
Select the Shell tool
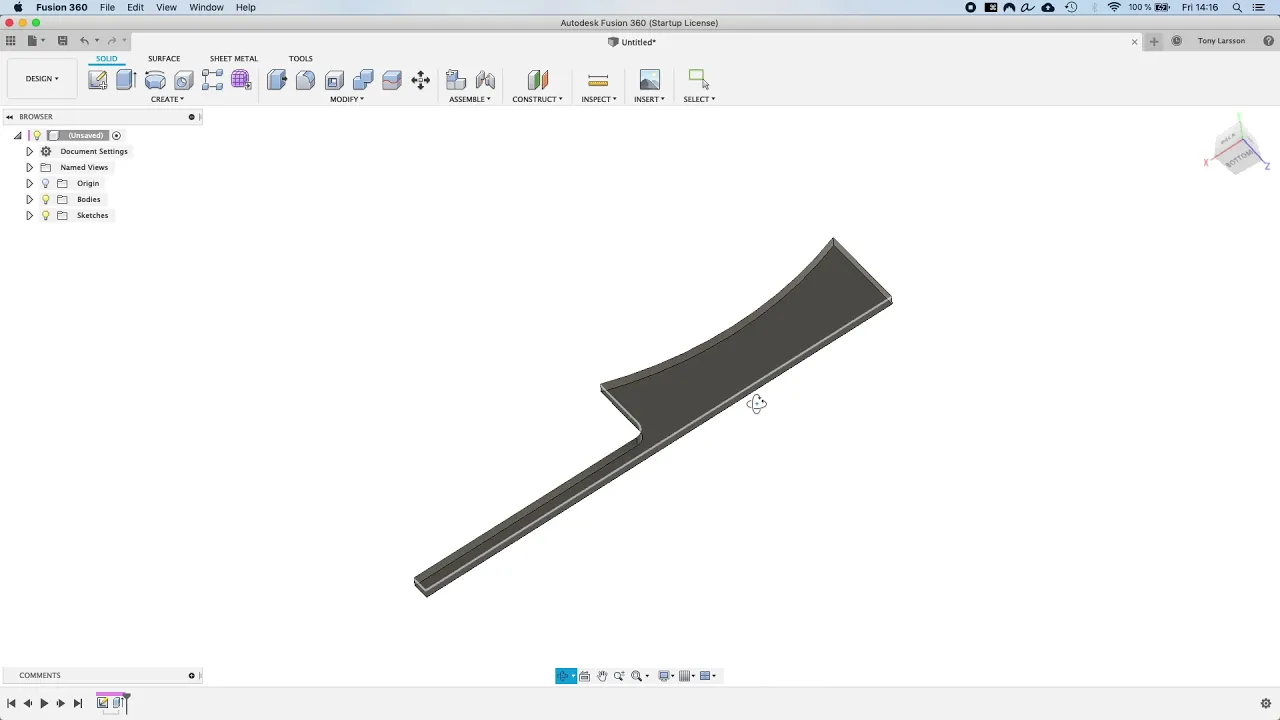coord(335,80)
